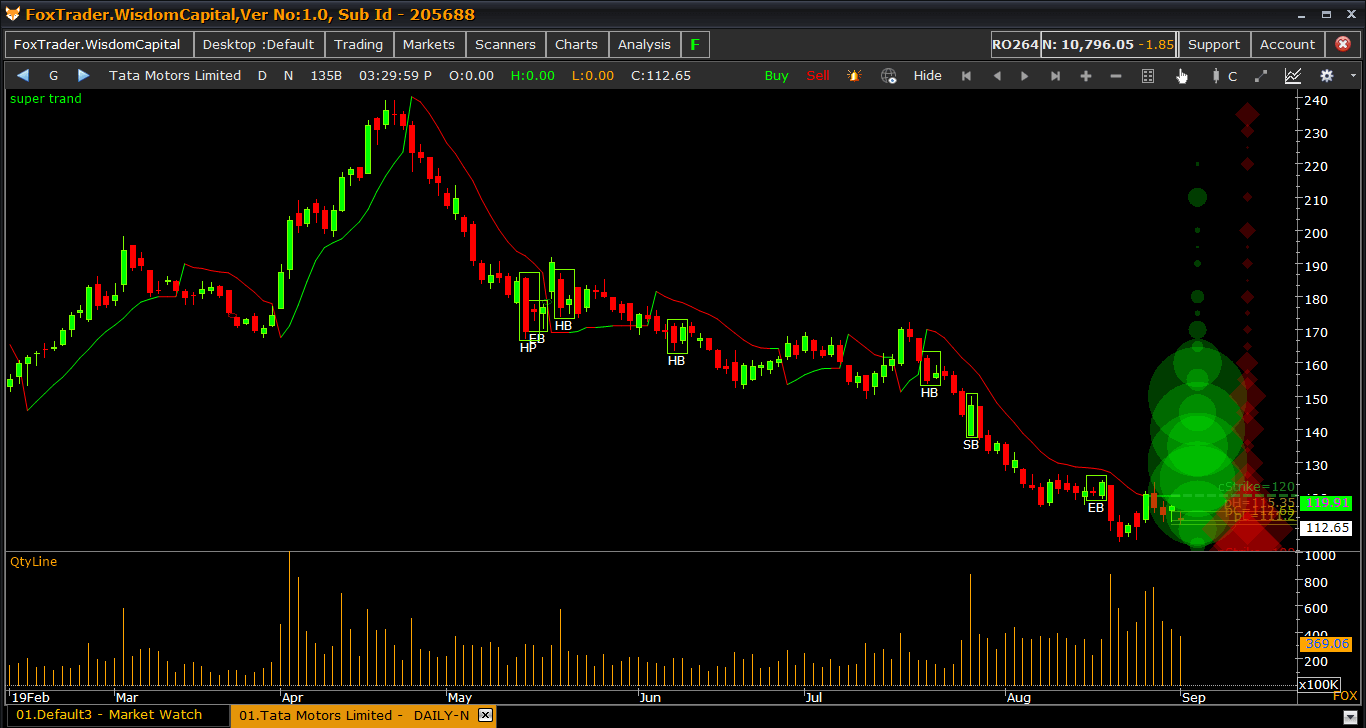Expand the toolbar overflow dropdown arrow
The width and height of the screenshot is (1366, 728).
click(1353, 76)
